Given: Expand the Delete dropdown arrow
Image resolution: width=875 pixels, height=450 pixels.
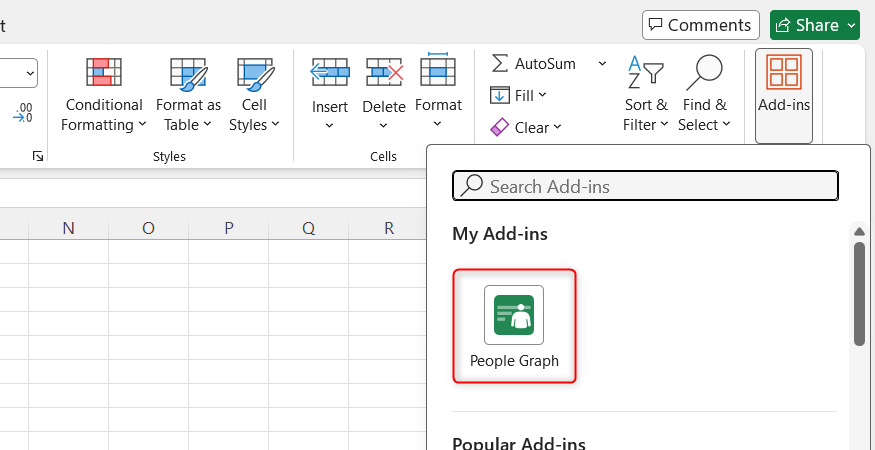Looking at the screenshot, I should pyautogui.click(x=383, y=126).
